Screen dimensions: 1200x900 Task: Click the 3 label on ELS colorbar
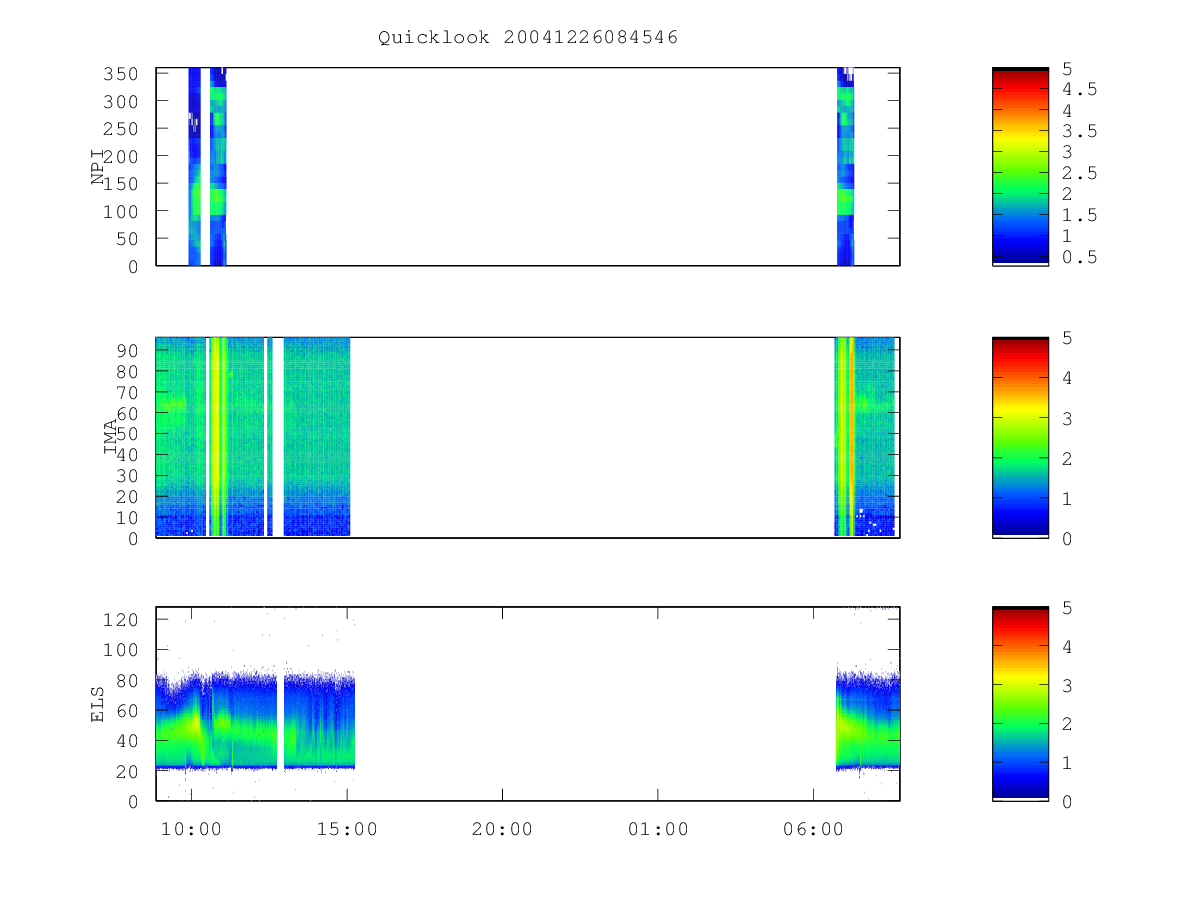click(1067, 686)
